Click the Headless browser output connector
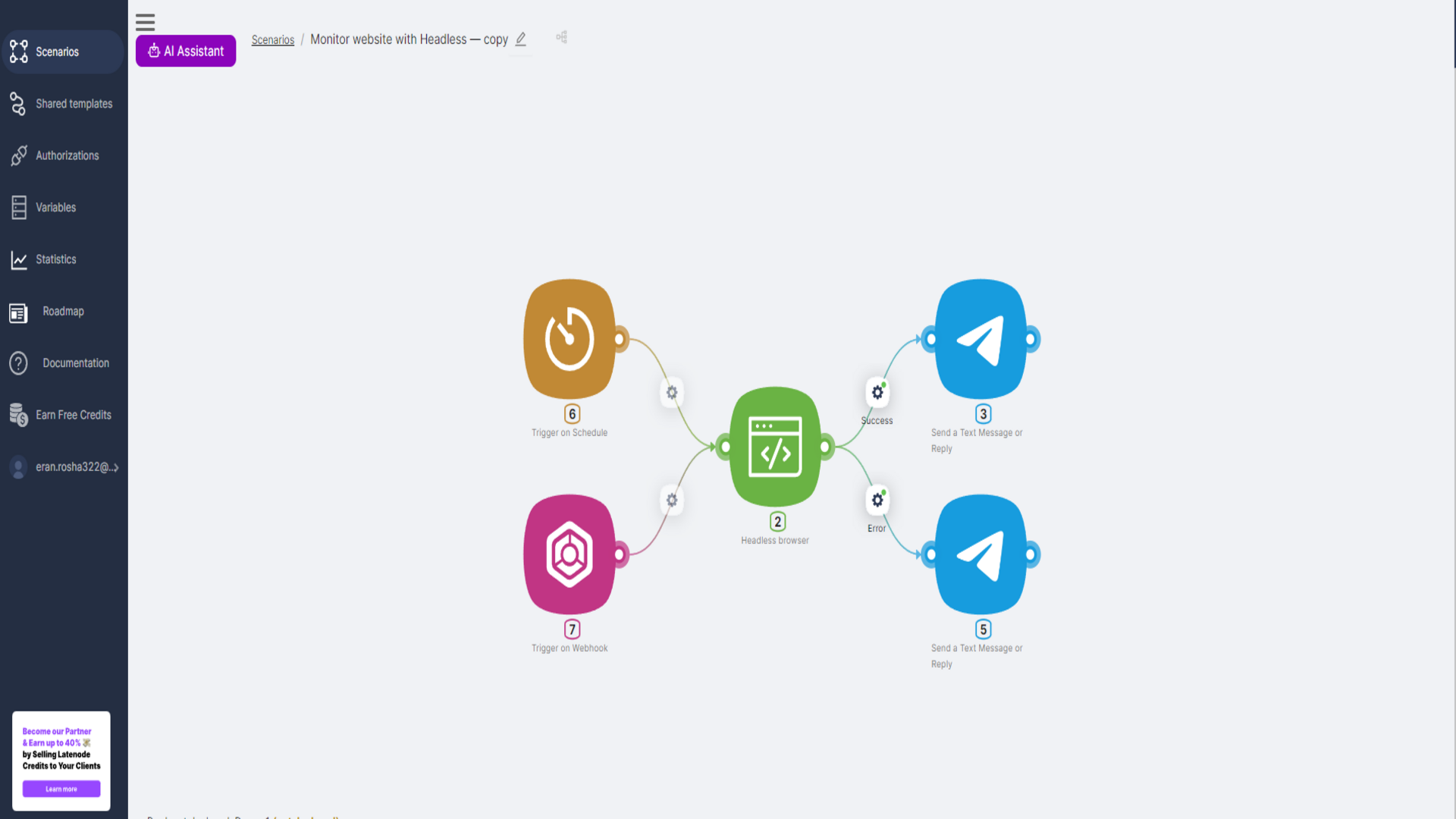1456x819 pixels. click(x=826, y=447)
